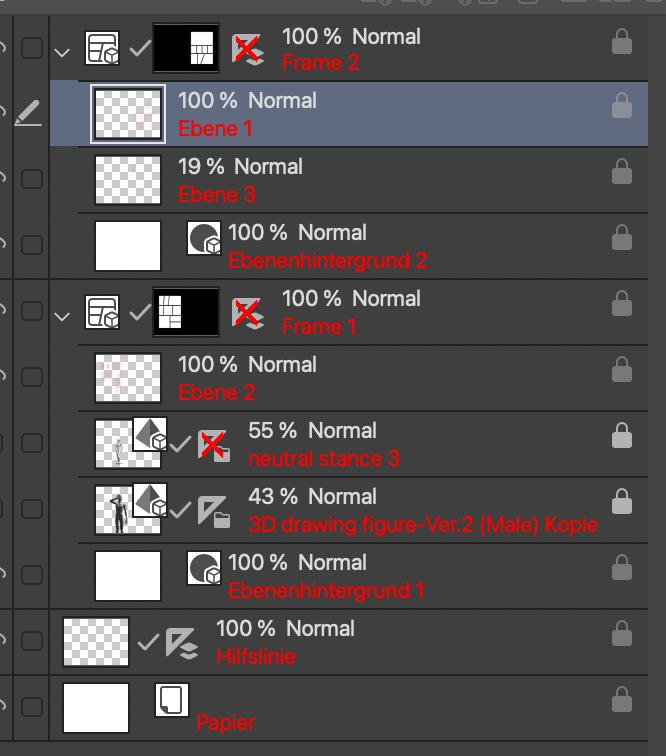
Task: Click the disabled ruler icon on Frame 2
Action: coord(247,49)
